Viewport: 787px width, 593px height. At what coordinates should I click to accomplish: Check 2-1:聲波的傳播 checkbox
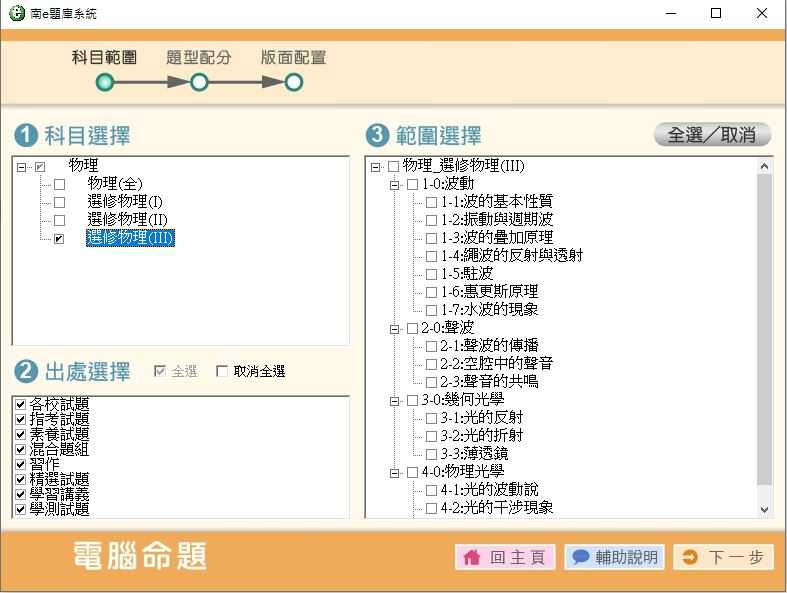click(431, 346)
